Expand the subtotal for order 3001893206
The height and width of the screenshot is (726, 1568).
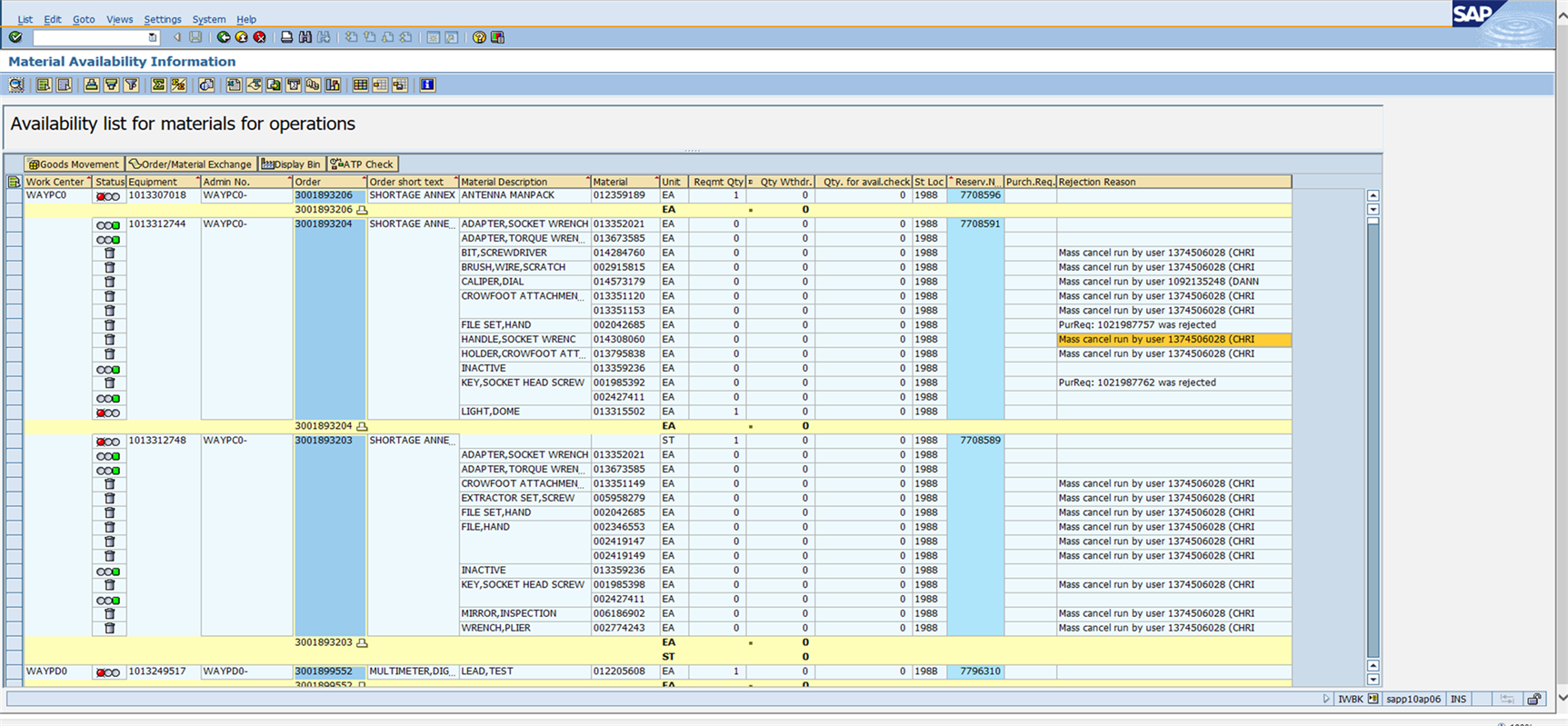pos(362,210)
